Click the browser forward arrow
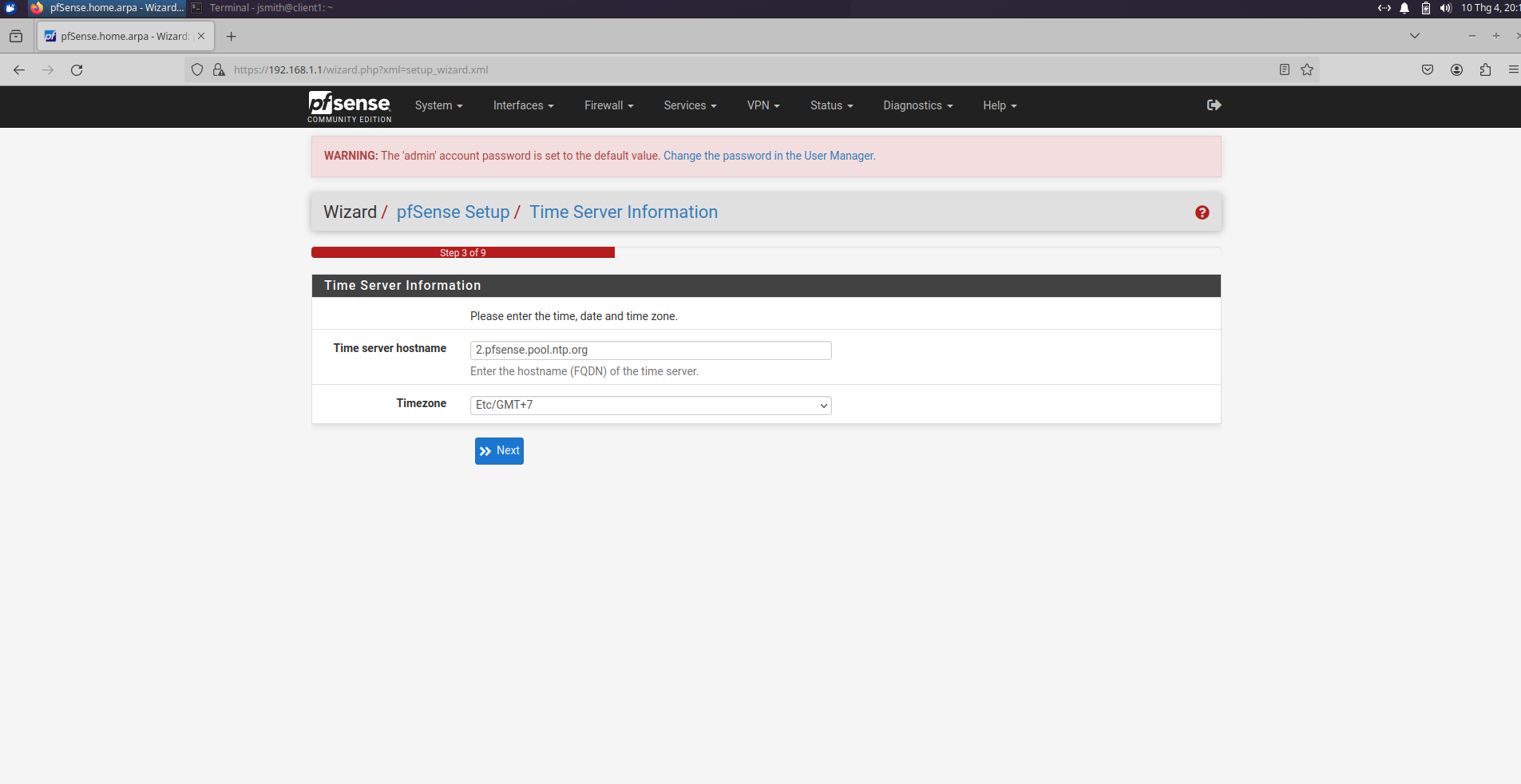1521x784 pixels. click(48, 70)
